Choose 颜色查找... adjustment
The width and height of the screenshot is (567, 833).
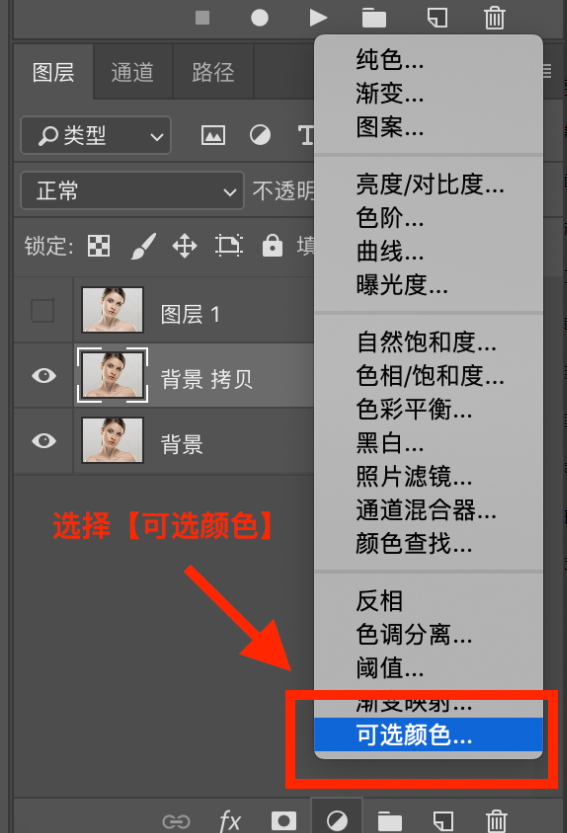[x=428, y=543]
